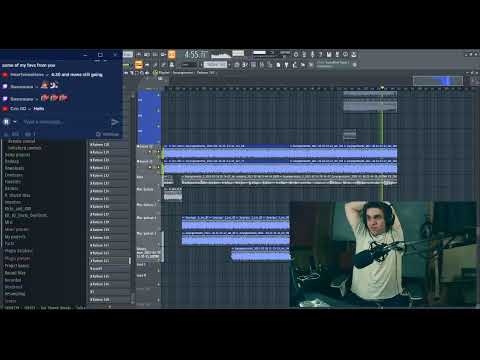This screenshot has width=480, height=360.
Task: Click the playhead marker on the playlist timeline ruler
Action: pyautogui.click(x=382, y=88)
